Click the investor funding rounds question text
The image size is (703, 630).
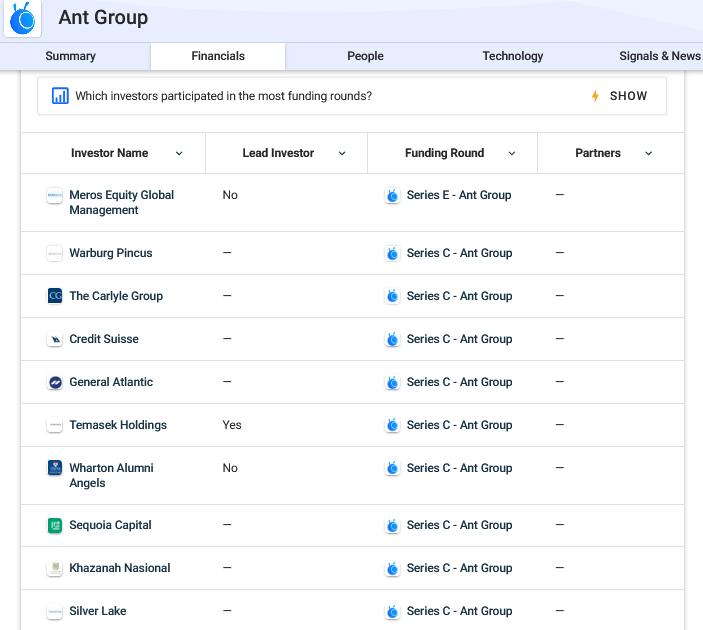223,96
